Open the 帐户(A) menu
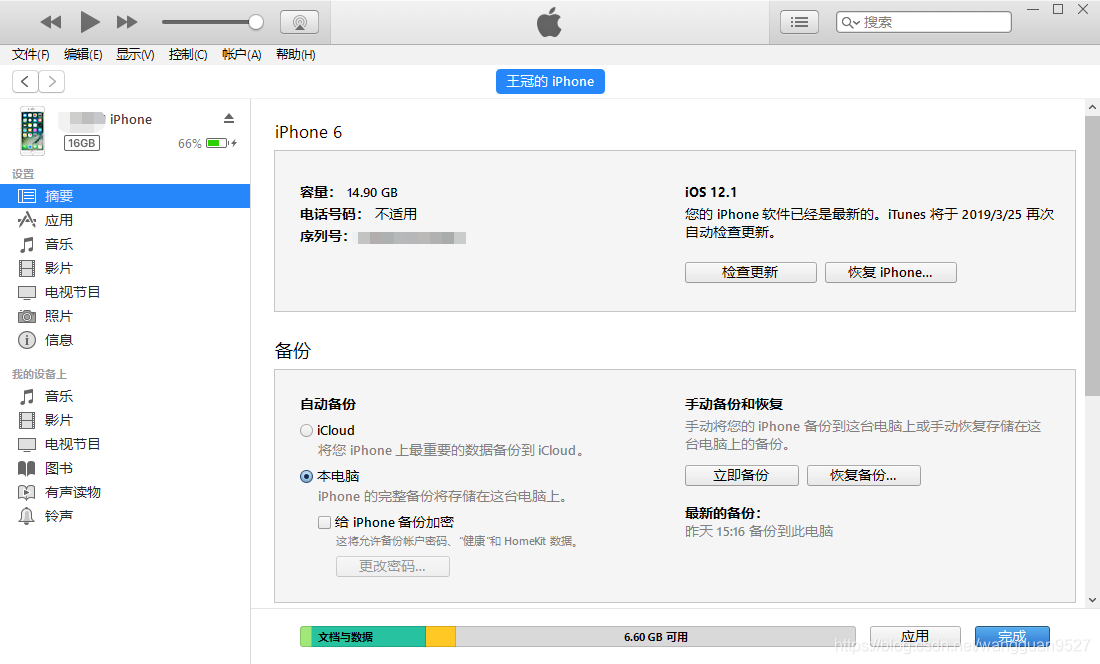The width and height of the screenshot is (1100, 664). click(x=241, y=55)
